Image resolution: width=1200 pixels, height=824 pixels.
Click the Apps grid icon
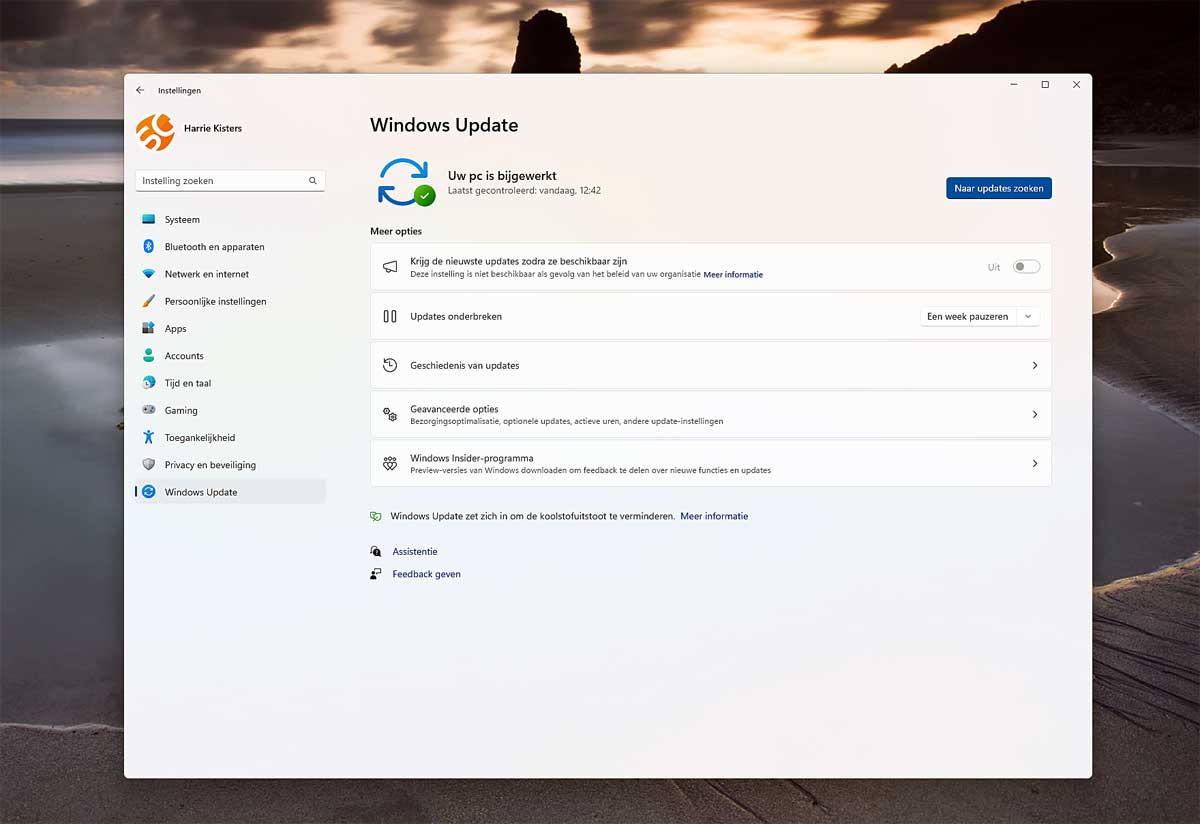point(148,328)
